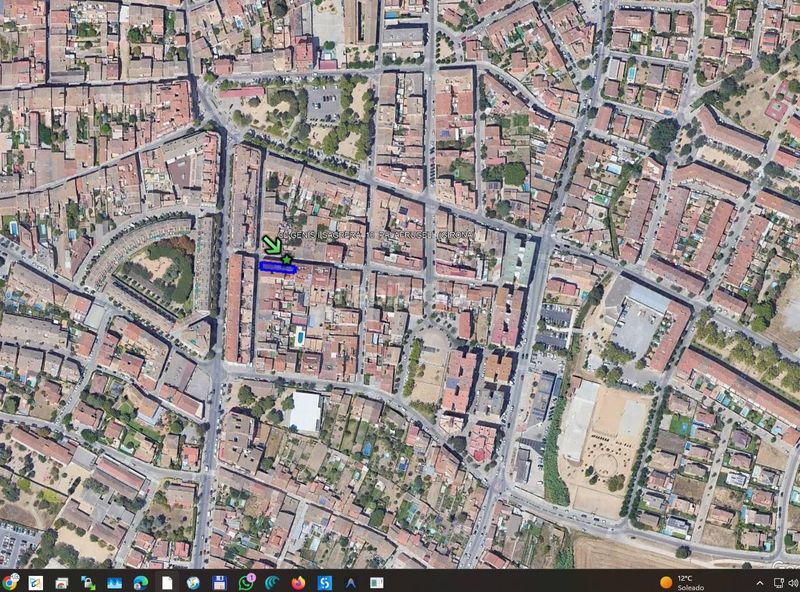Image resolution: width=800 pixels, height=592 pixels.
Task: Open the volume speaker tray icon
Action: [793, 582]
